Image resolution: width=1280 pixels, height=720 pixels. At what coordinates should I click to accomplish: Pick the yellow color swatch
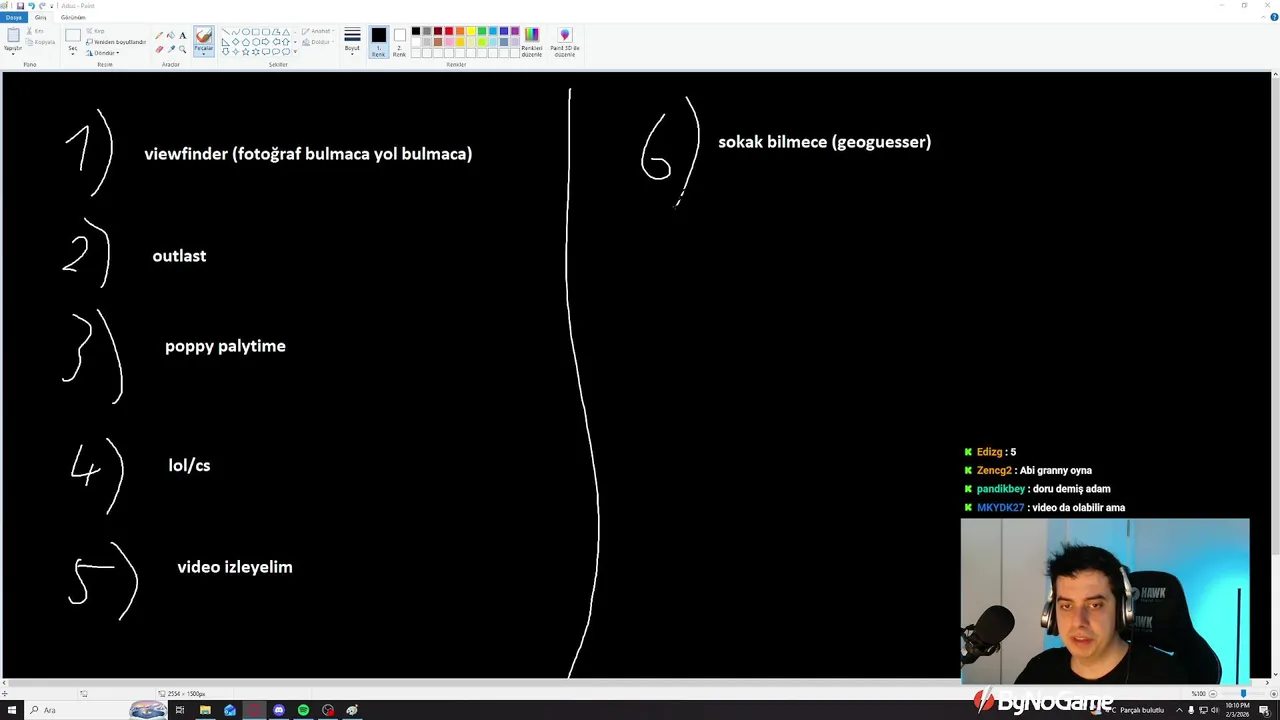(x=471, y=31)
